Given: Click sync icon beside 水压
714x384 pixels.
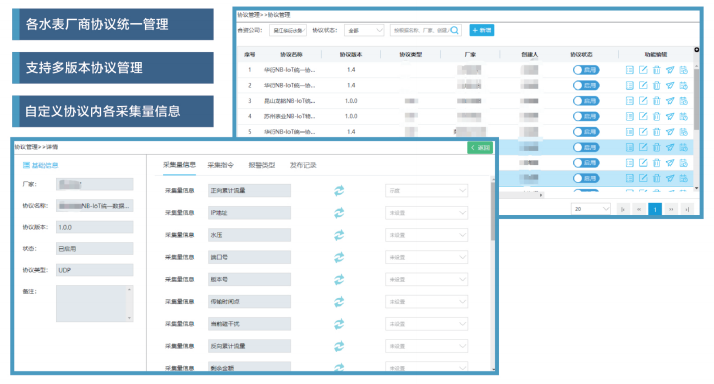Looking at the screenshot, I should (339, 235).
